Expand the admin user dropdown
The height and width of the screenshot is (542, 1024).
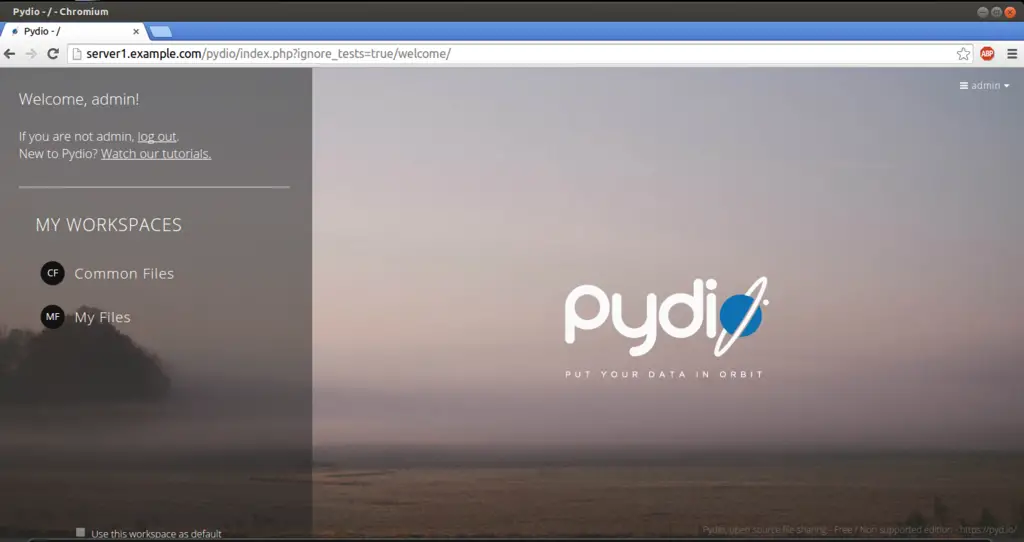984,86
